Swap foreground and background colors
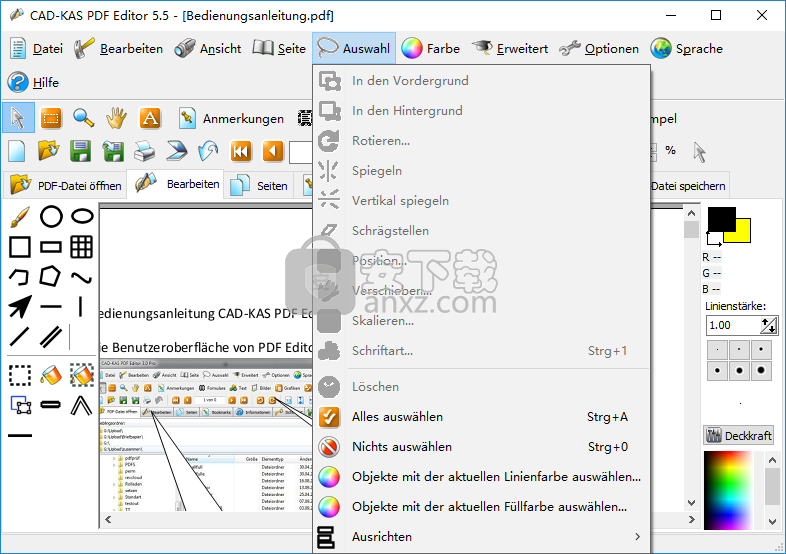786x554 pixels. coord(714,239)
